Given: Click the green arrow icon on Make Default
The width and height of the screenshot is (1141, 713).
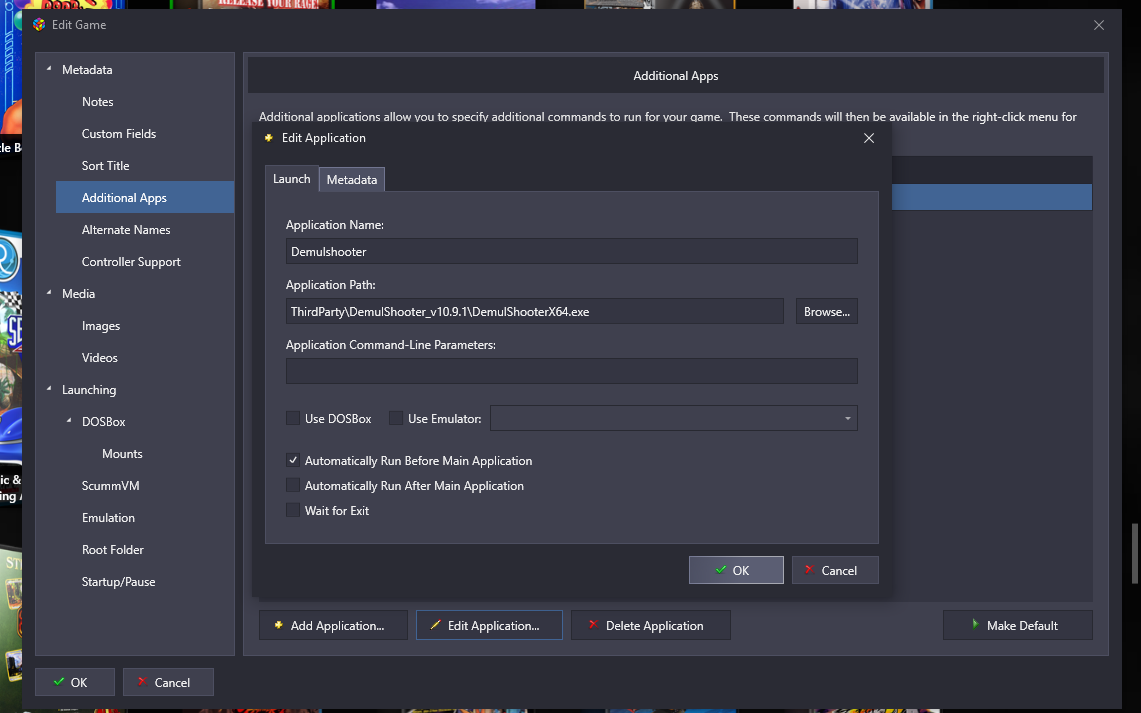Looking at the screenshot, I should point(975,625).
